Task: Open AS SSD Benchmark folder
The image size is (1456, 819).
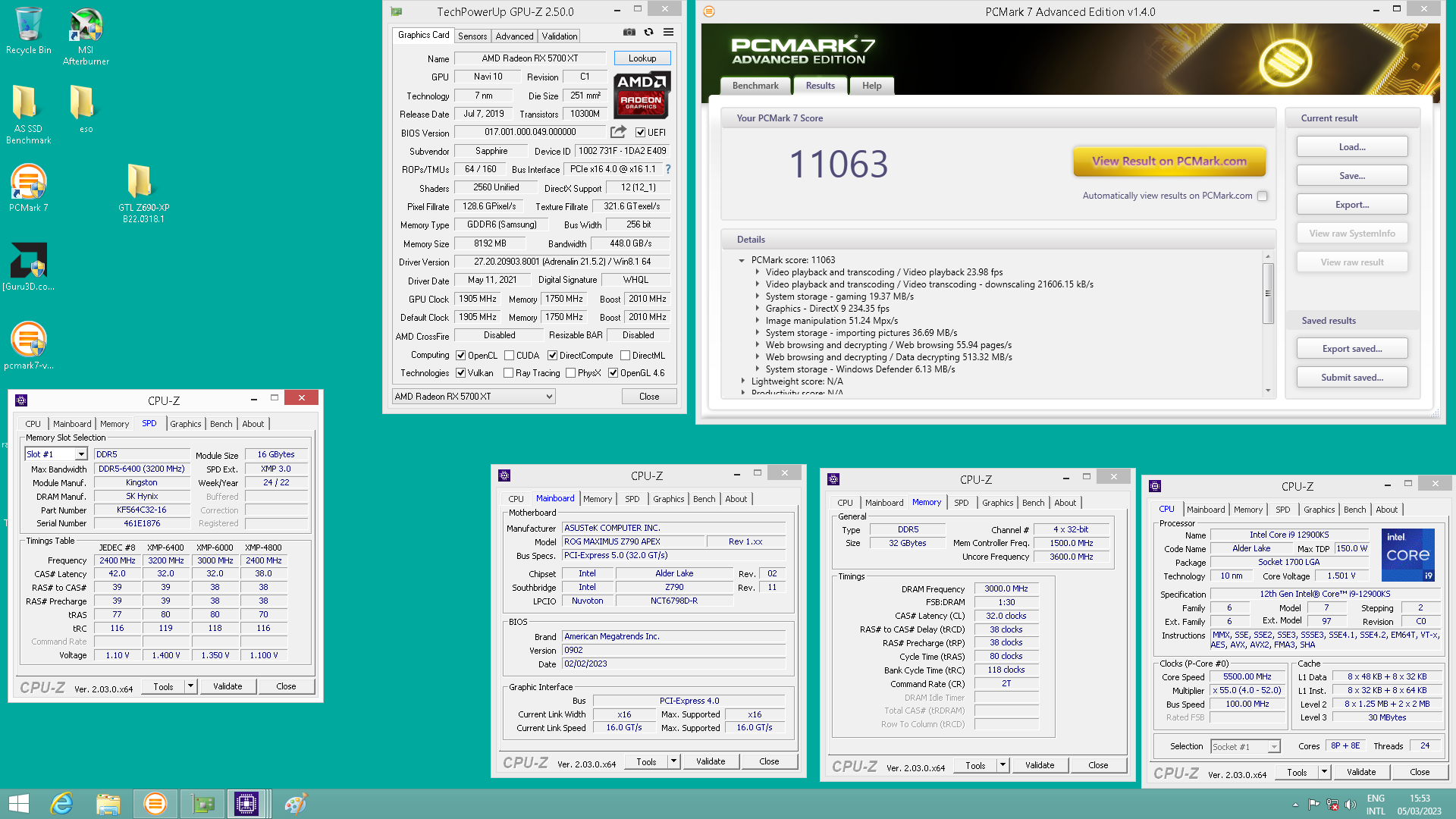Action: [29, 114]
